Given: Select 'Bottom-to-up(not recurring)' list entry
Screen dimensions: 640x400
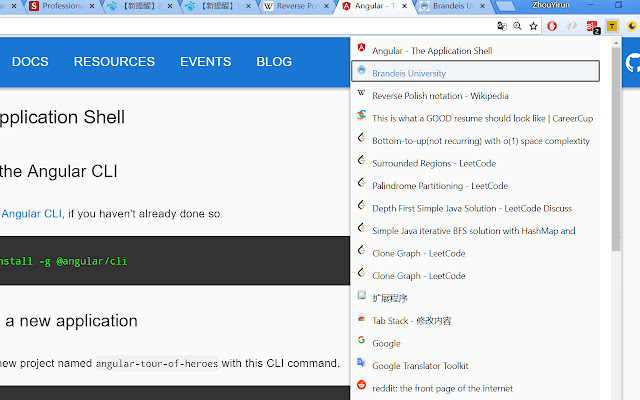Looking at the screenshot, I should click(x=476, y=140).
